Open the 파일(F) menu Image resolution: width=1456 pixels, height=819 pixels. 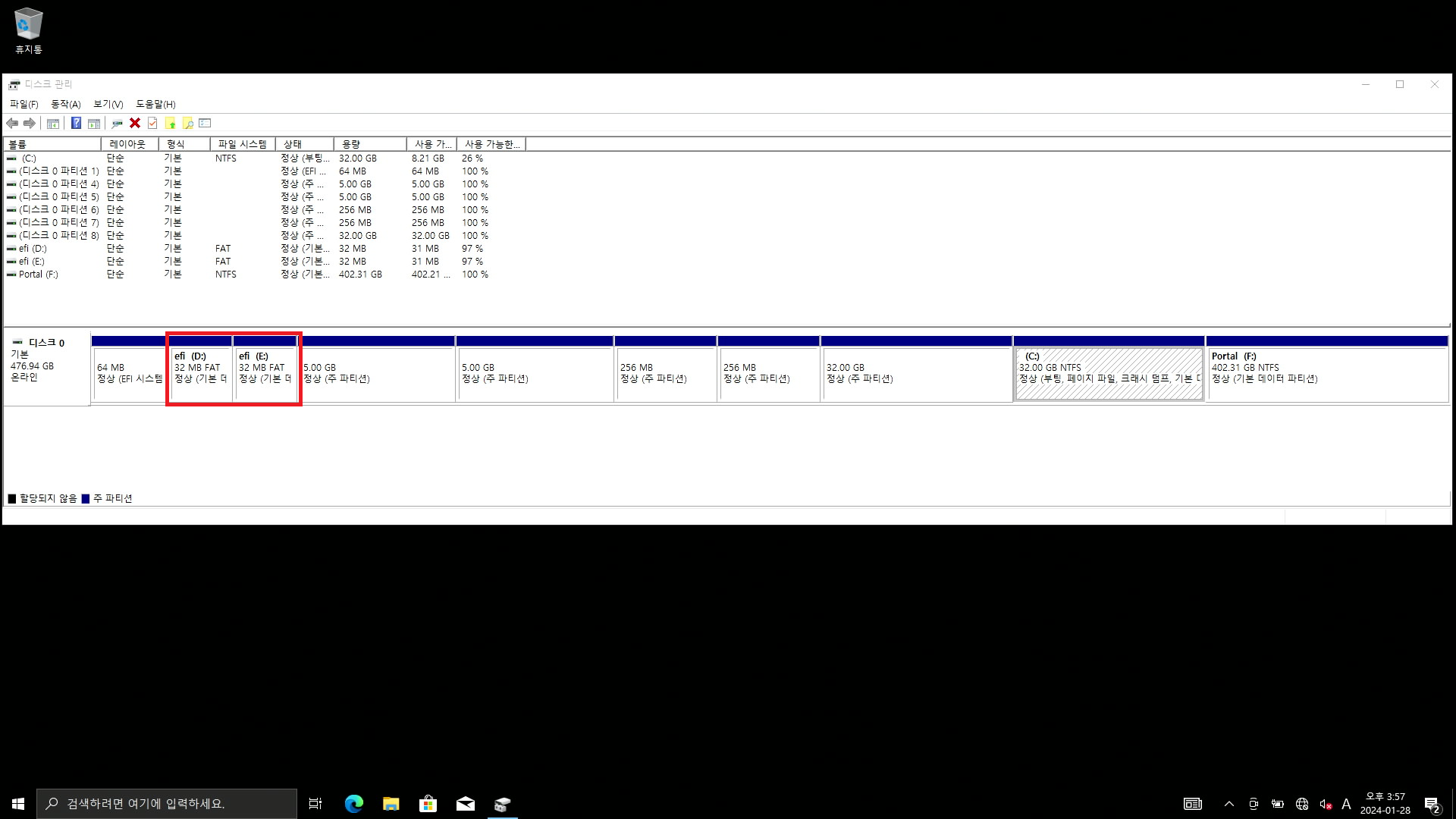pos(24,104)
